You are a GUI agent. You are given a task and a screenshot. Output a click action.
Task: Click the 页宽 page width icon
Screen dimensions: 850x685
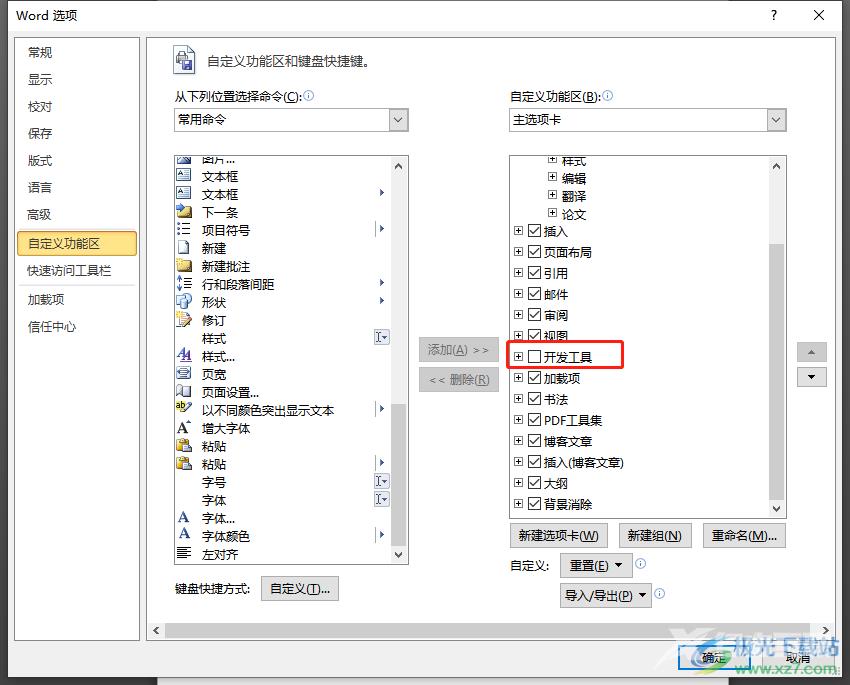(184, 373)
